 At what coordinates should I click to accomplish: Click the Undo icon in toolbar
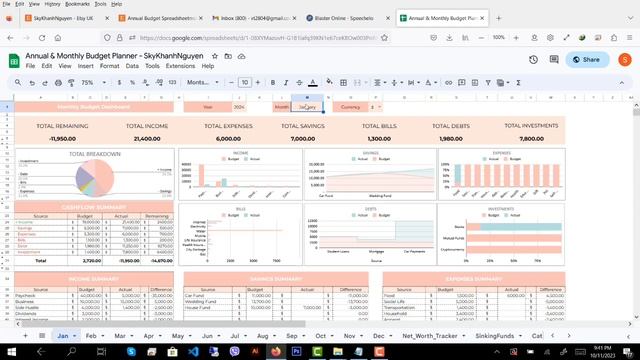32,83
